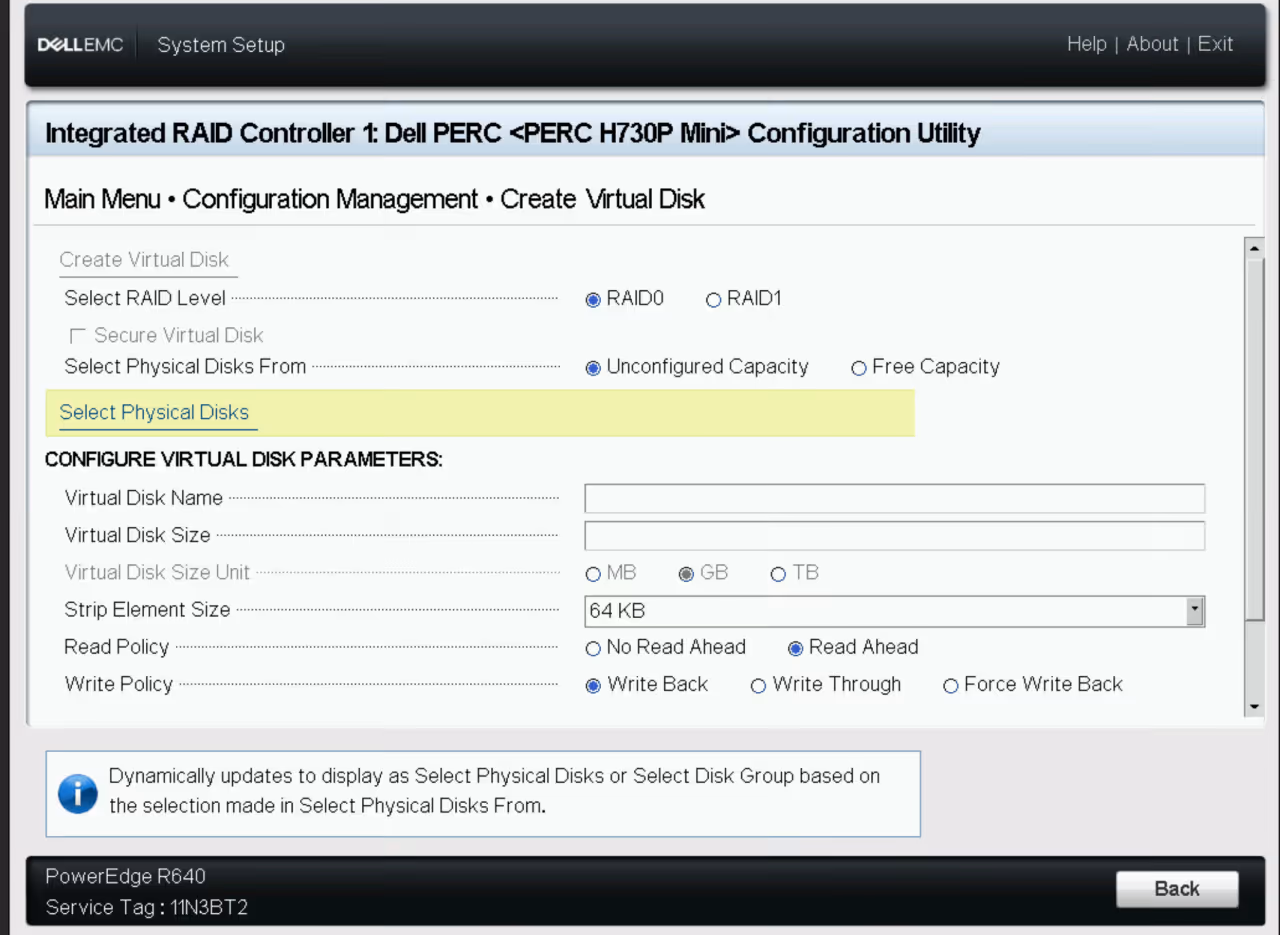Select GB size unit
The width and height of the screenshot is (1280, 935).
686,574
